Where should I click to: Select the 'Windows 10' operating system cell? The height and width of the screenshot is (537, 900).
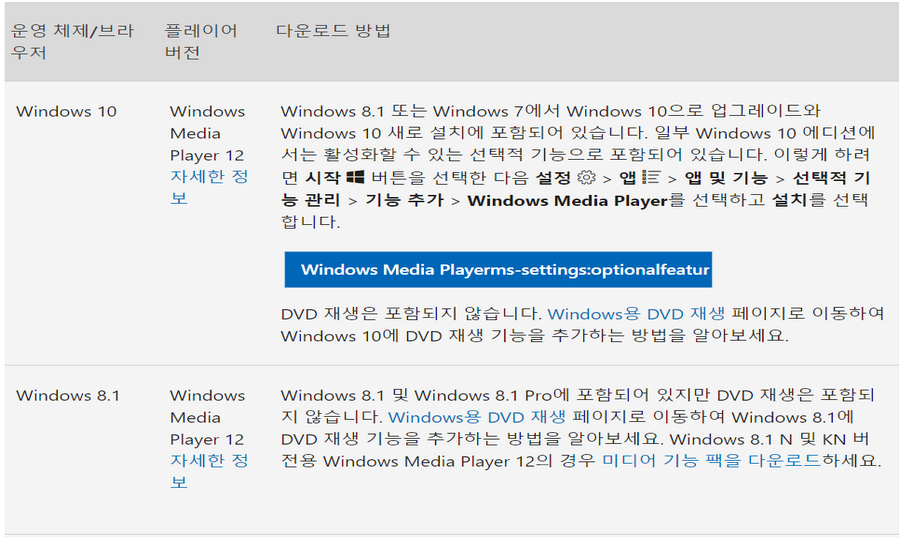(x=66, y=111)
